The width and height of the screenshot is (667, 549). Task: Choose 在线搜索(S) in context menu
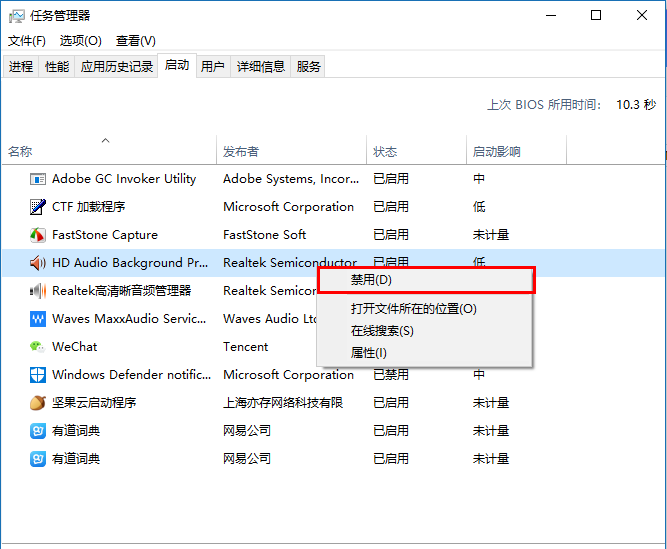[x=382, y=331]
